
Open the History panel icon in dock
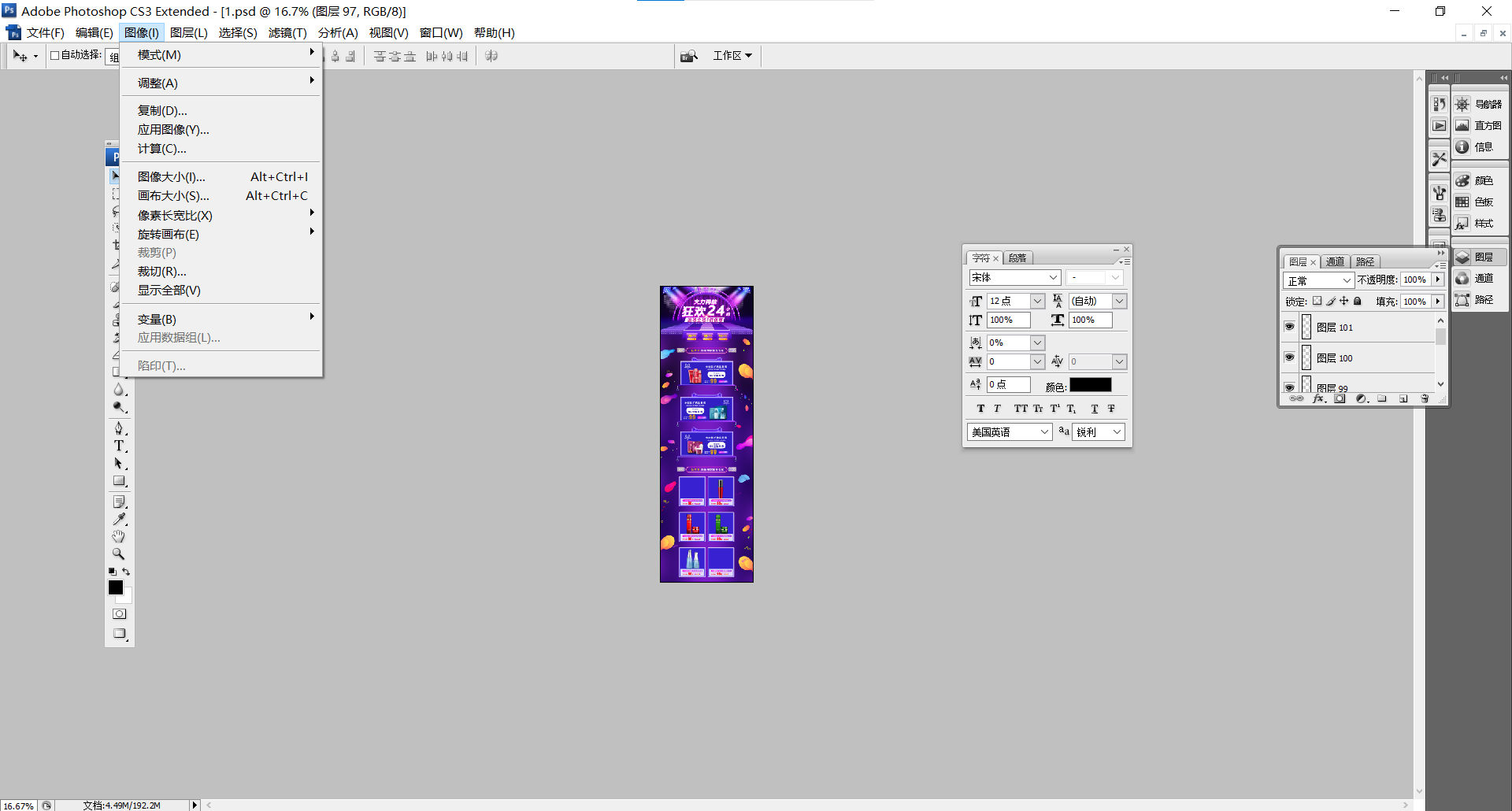pos(1439,104)
